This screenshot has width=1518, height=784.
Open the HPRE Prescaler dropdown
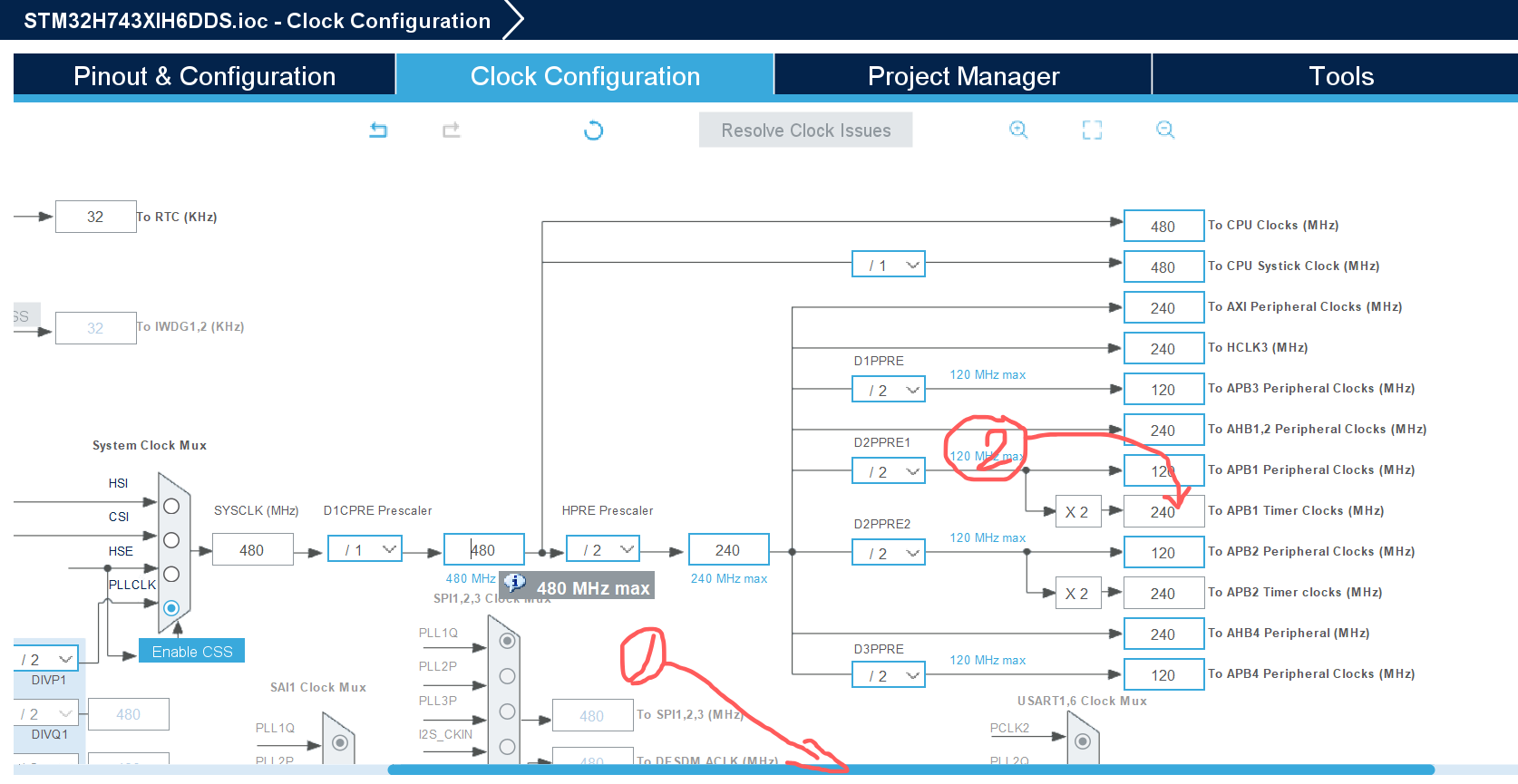603,549
